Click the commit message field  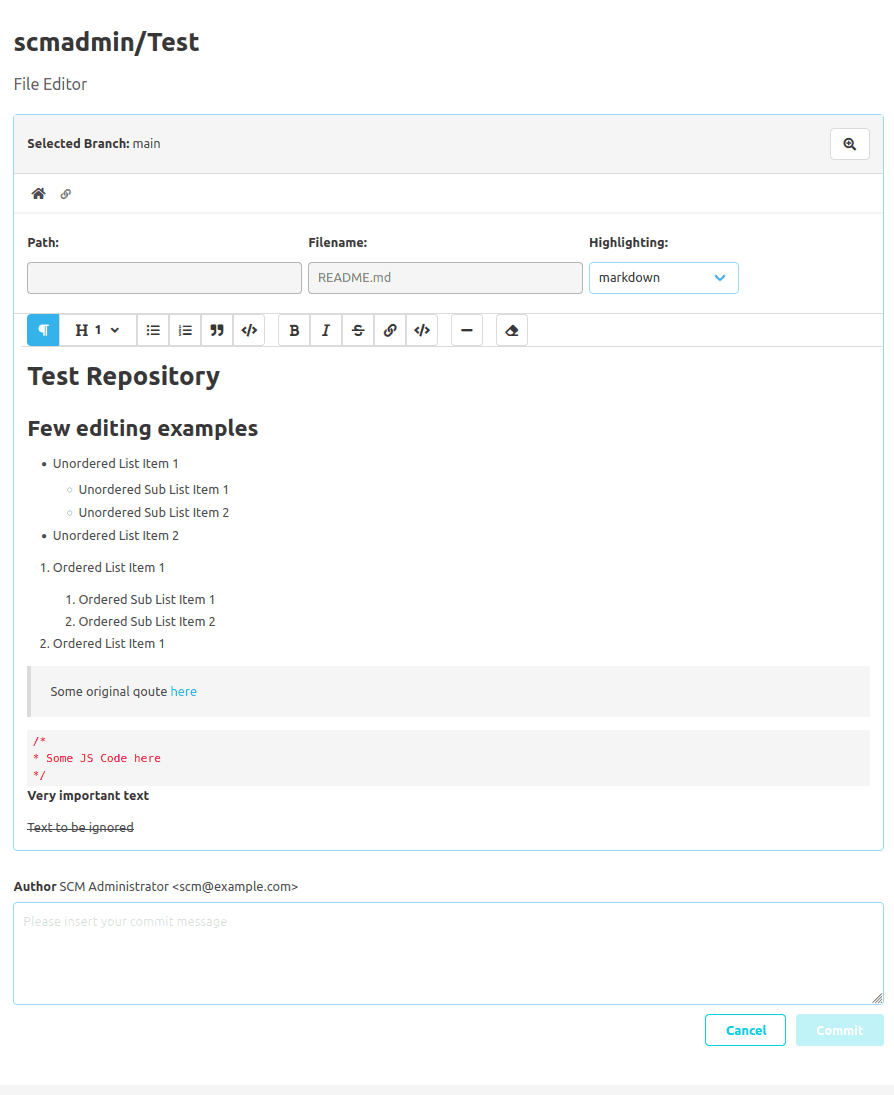447,950
